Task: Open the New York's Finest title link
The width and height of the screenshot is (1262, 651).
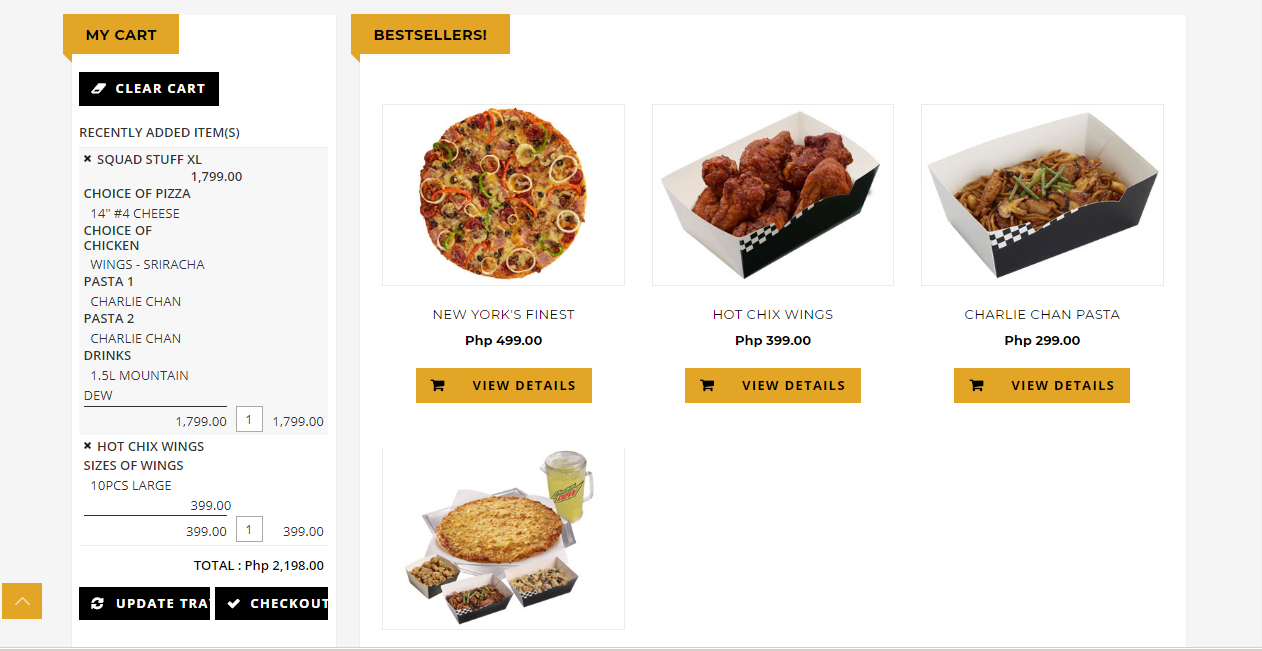Action: 503,314
